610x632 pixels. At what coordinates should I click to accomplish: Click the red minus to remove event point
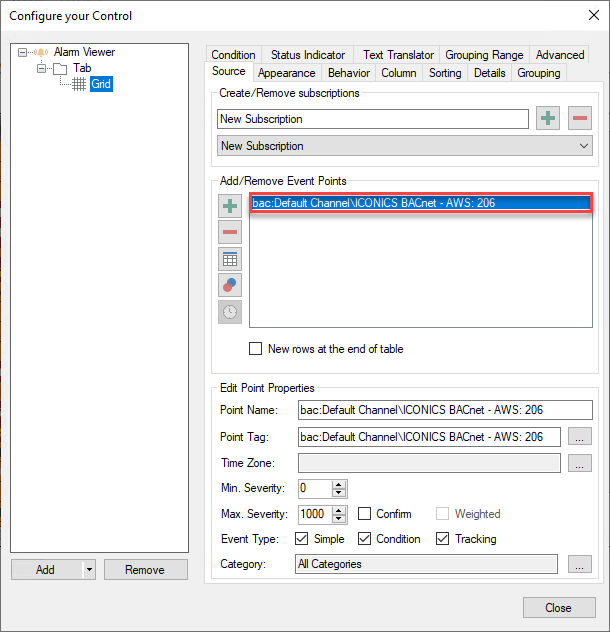230,232
